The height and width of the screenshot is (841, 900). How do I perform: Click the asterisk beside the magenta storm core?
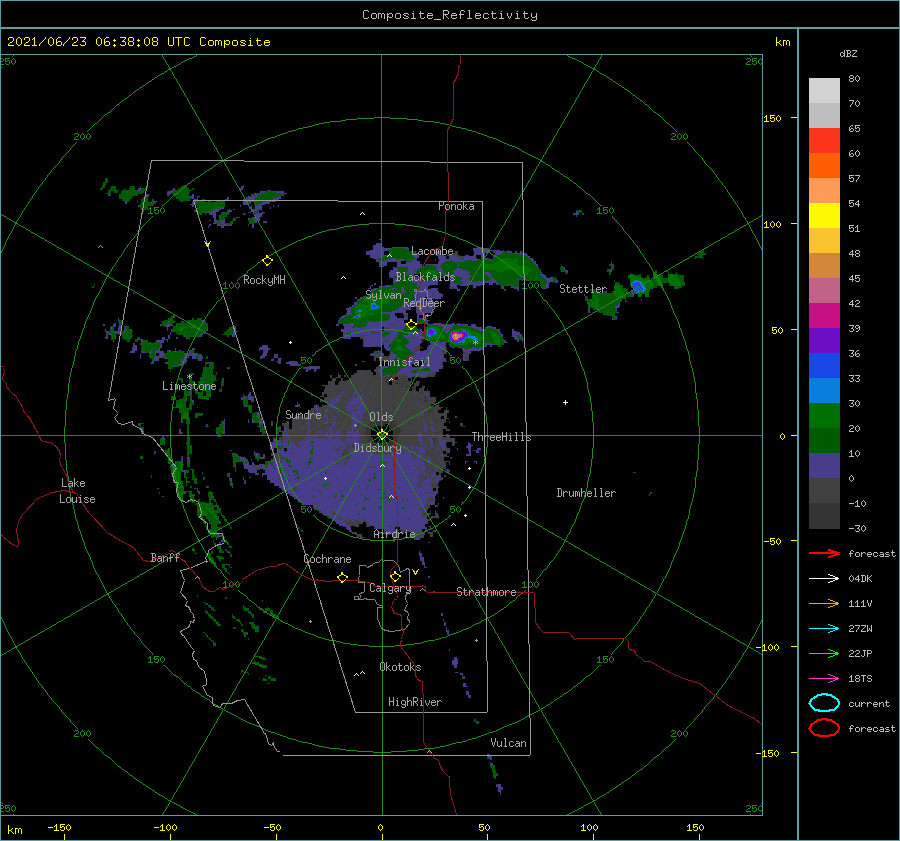pos(475,343)
